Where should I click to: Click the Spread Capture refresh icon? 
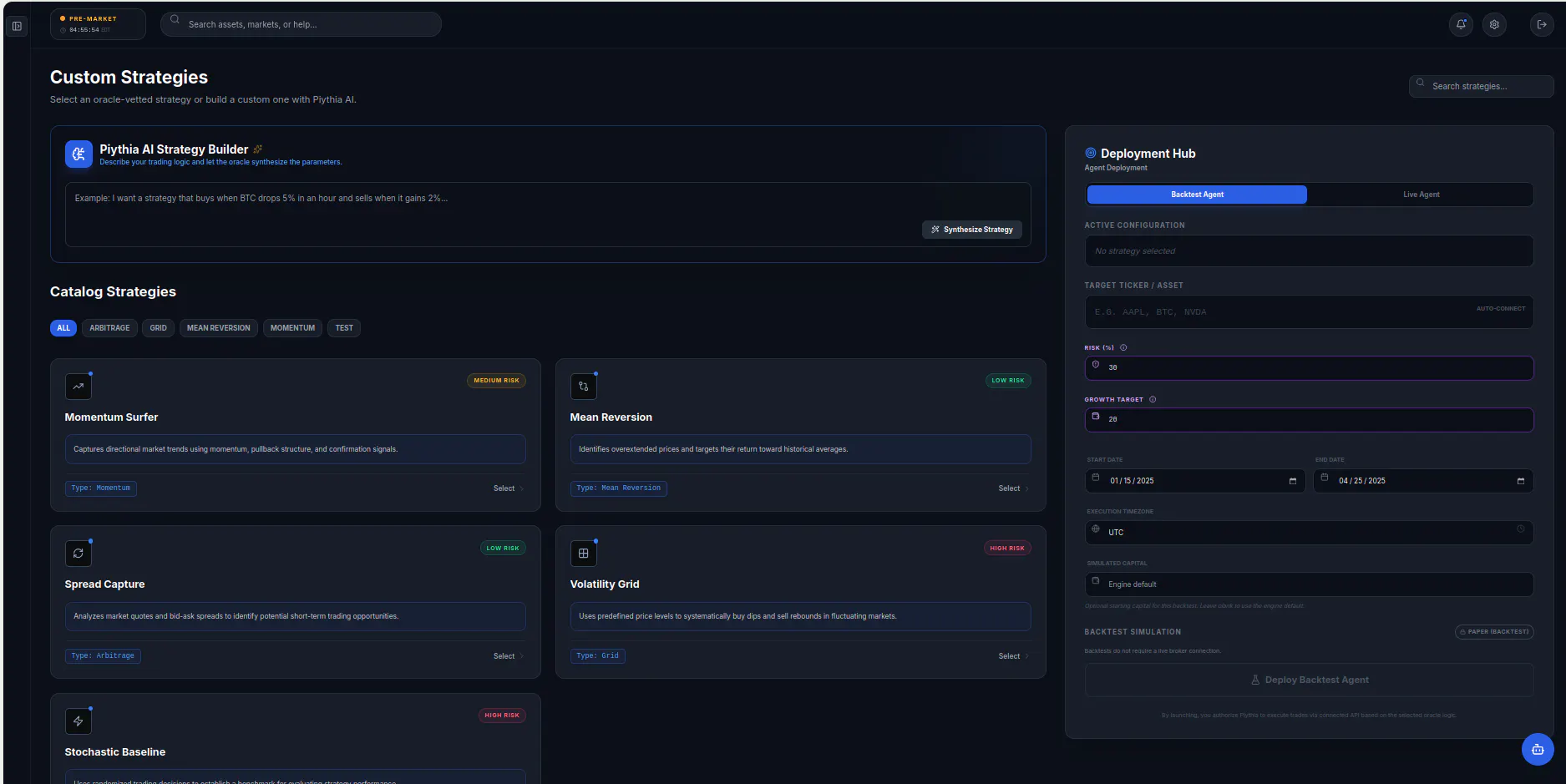[79, 553]
